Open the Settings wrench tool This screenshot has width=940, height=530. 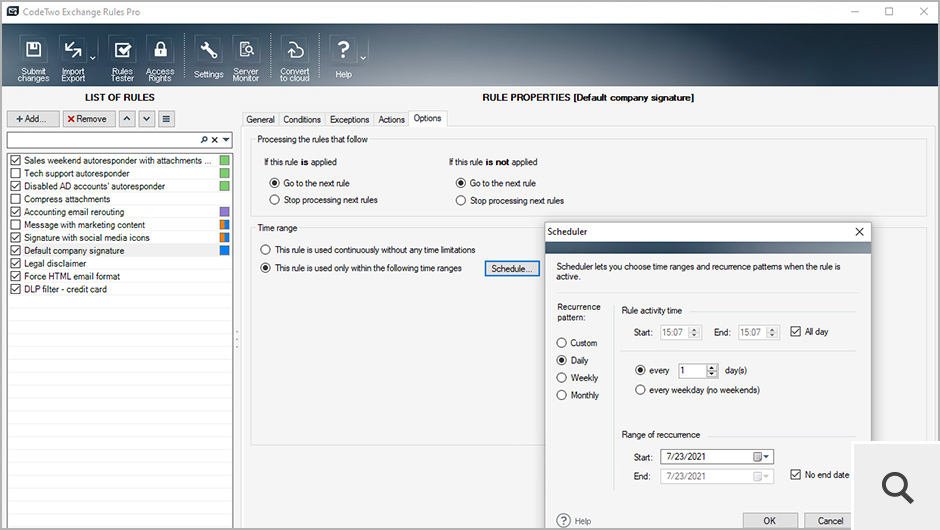click(209, 59)
